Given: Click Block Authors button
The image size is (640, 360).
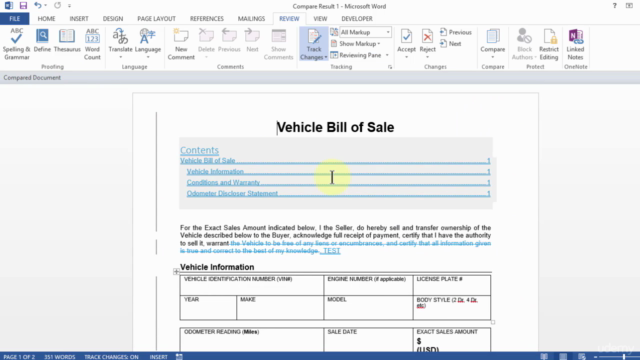Looking at the screenshot, I should (x=524, y=44).
